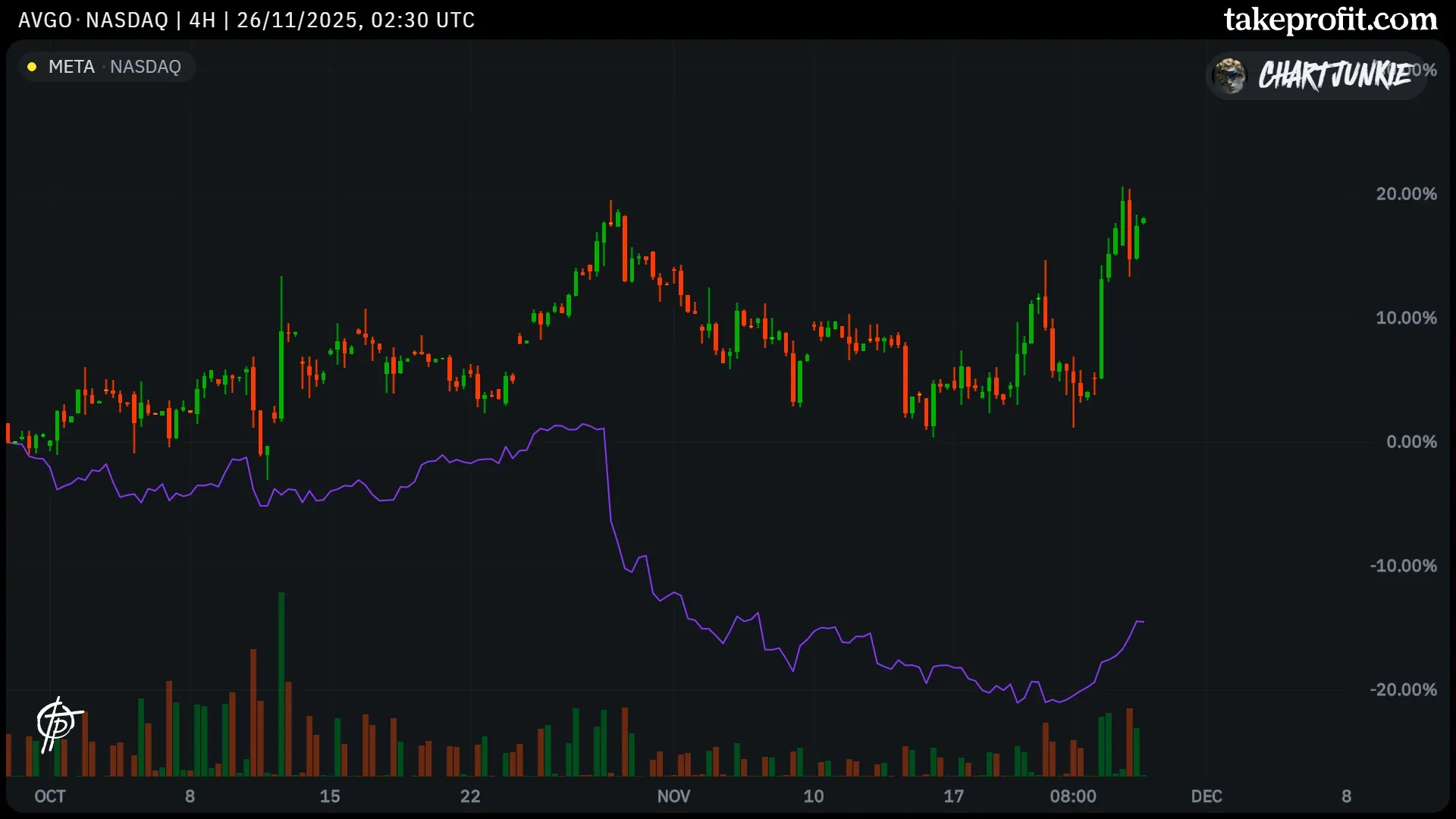Open the 4H timeframe selector
The height and width of the screenshot is (819, 1456).
click(201, 20)
